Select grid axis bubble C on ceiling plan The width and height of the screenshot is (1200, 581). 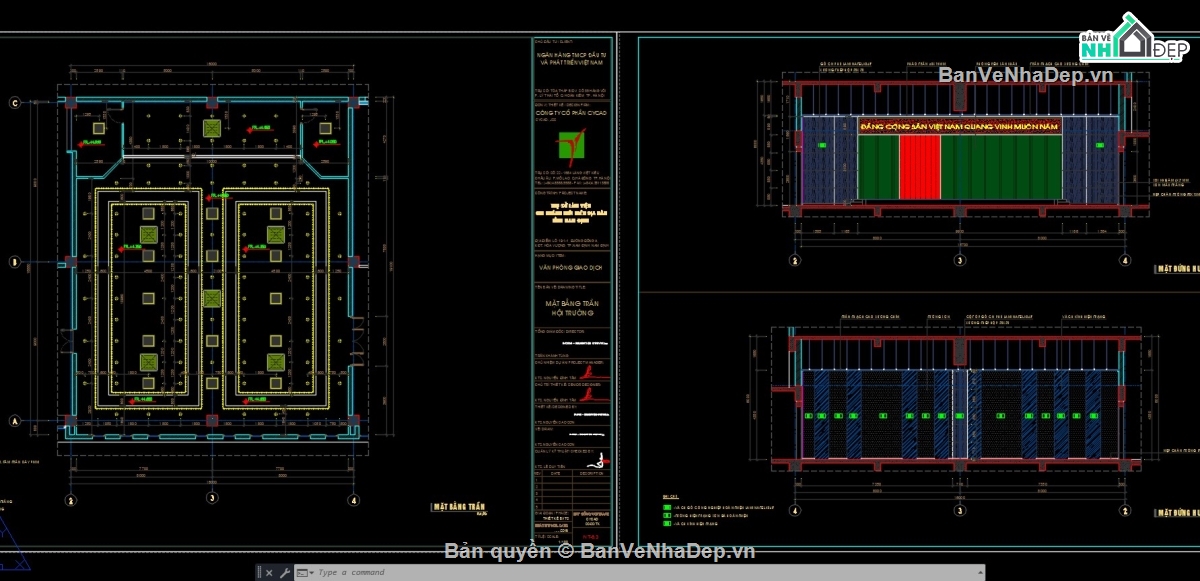15,102
